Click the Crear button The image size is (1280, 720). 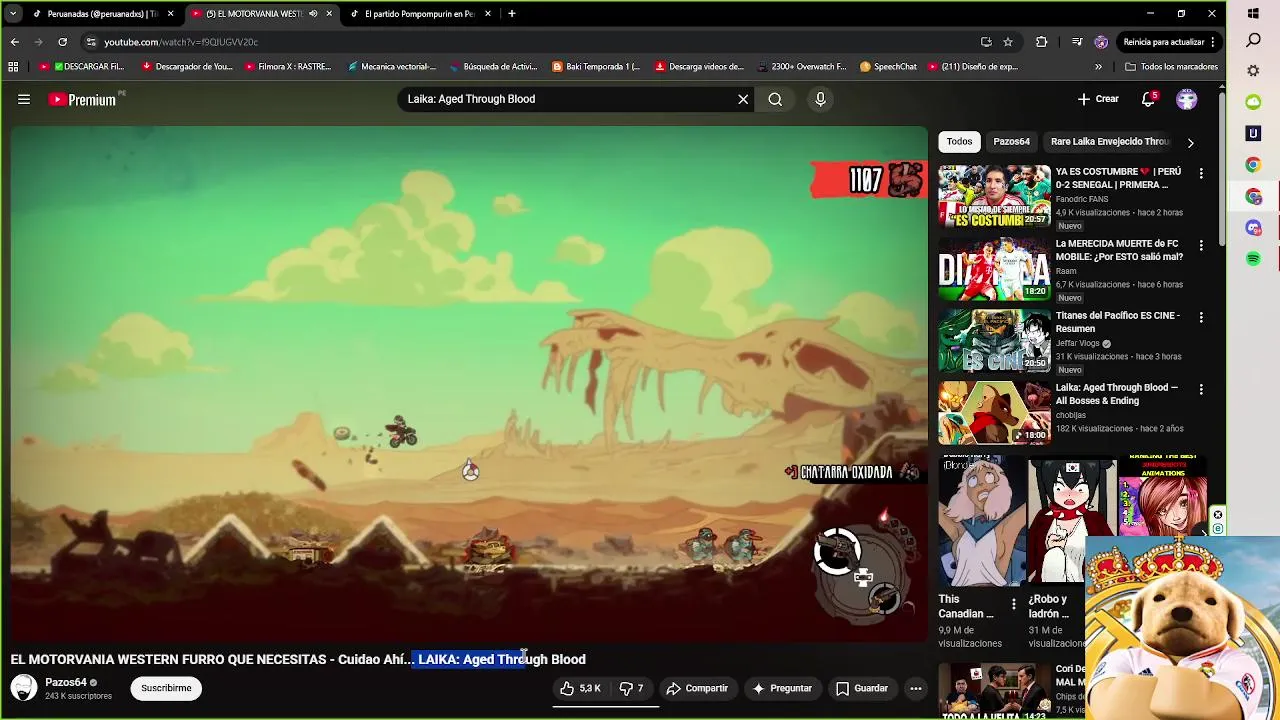tap(1098, 99)
